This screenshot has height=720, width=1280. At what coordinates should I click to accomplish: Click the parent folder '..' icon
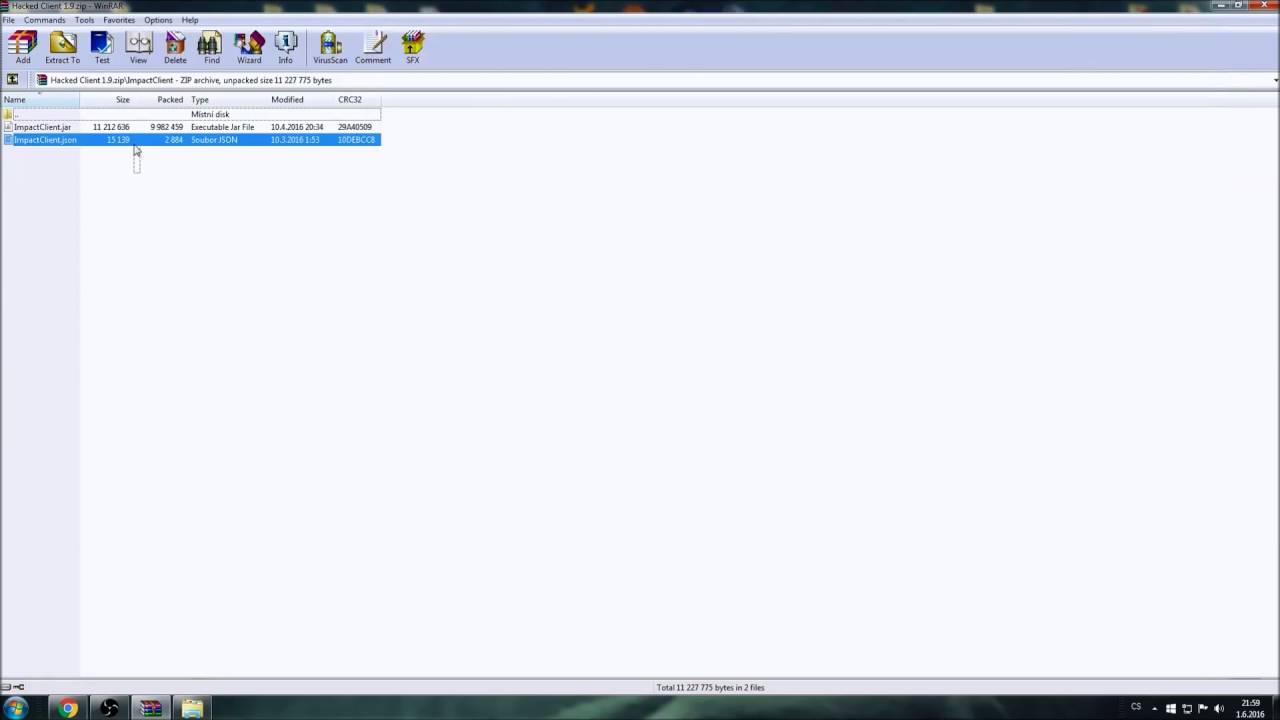[8, 114]
